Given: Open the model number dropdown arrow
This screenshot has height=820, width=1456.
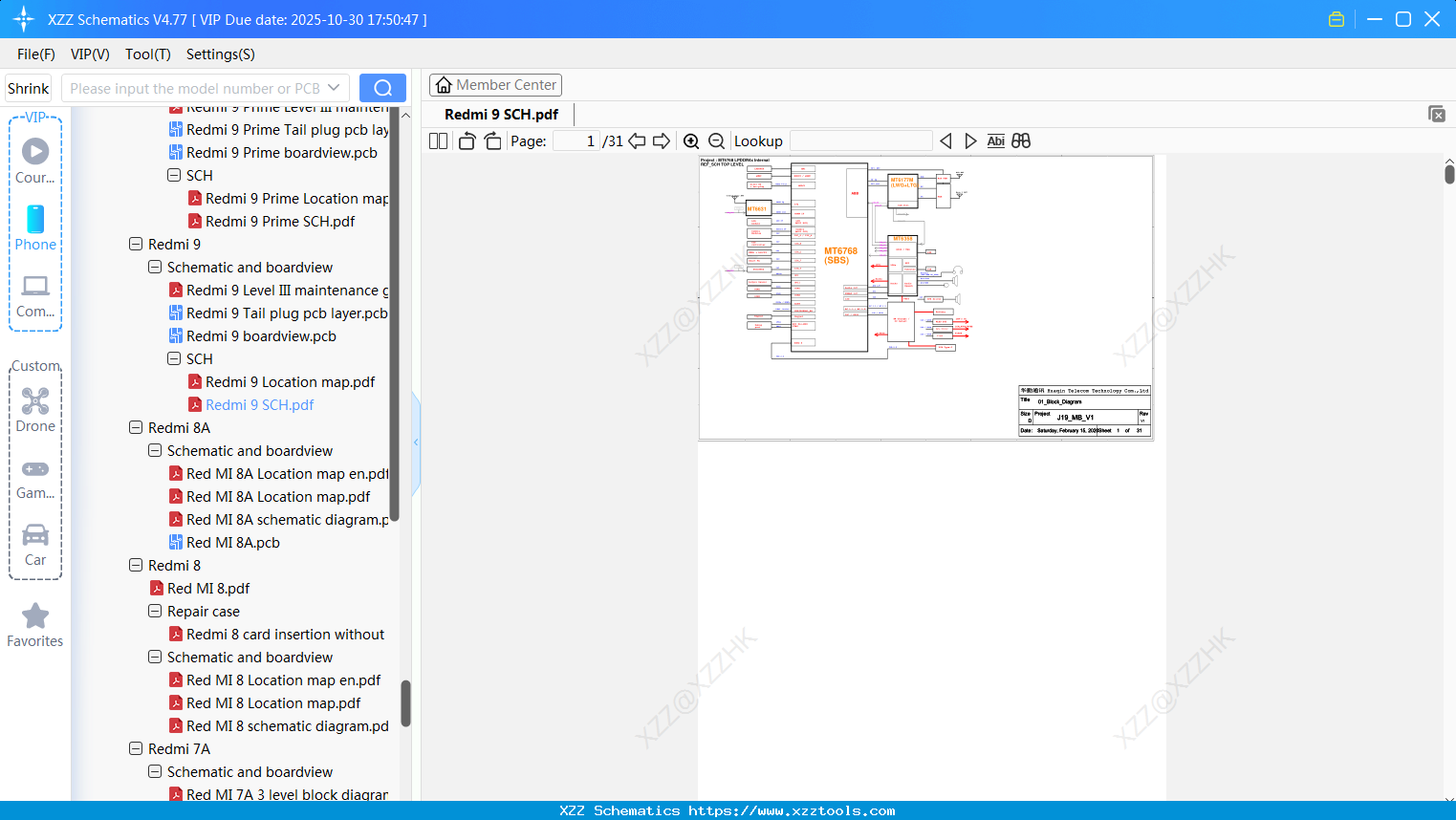Looking at the screenshot, I should (334, 88).
